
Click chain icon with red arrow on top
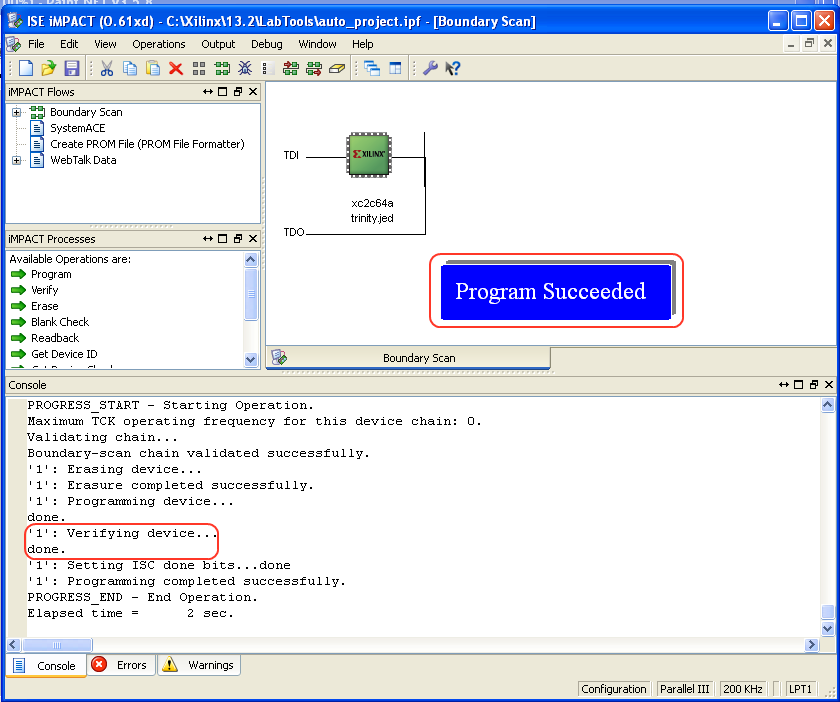pos(291,68)
